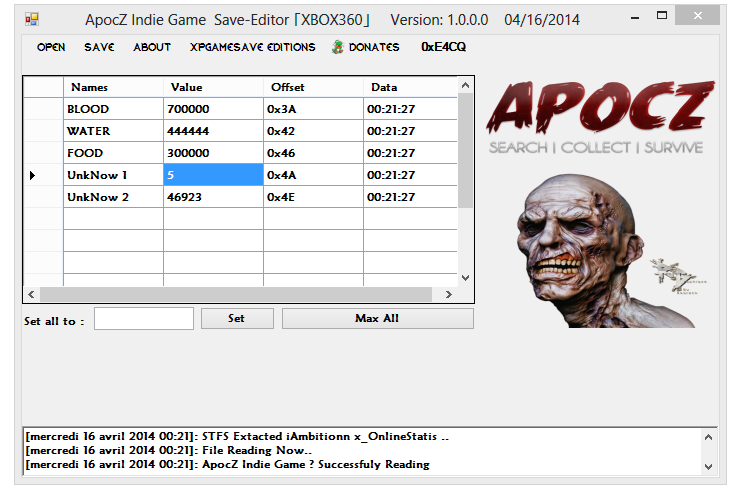The image size is (738, 501).
Task: Click the log panel scroll up arrow
Action: click(x=709, y=437)
